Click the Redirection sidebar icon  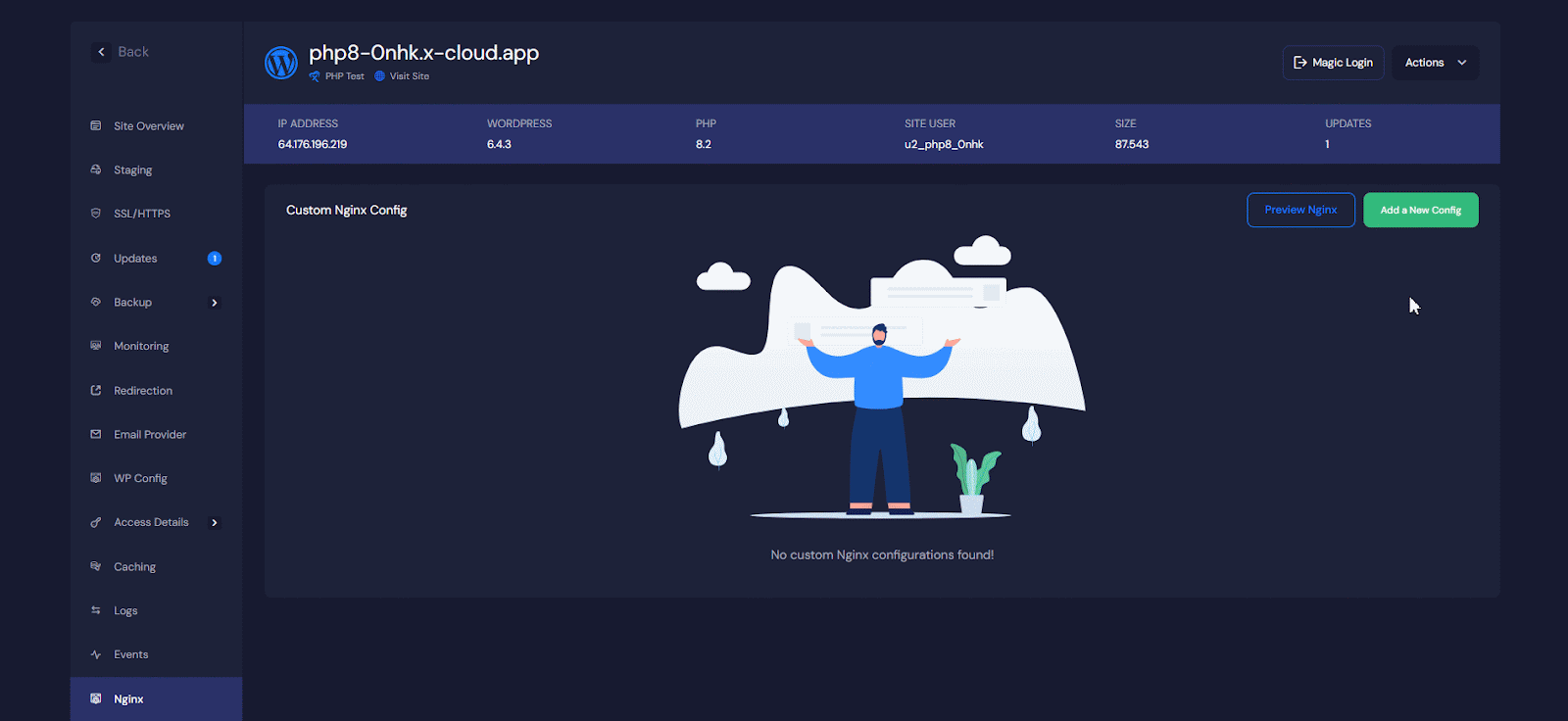(x=96, y=390)
